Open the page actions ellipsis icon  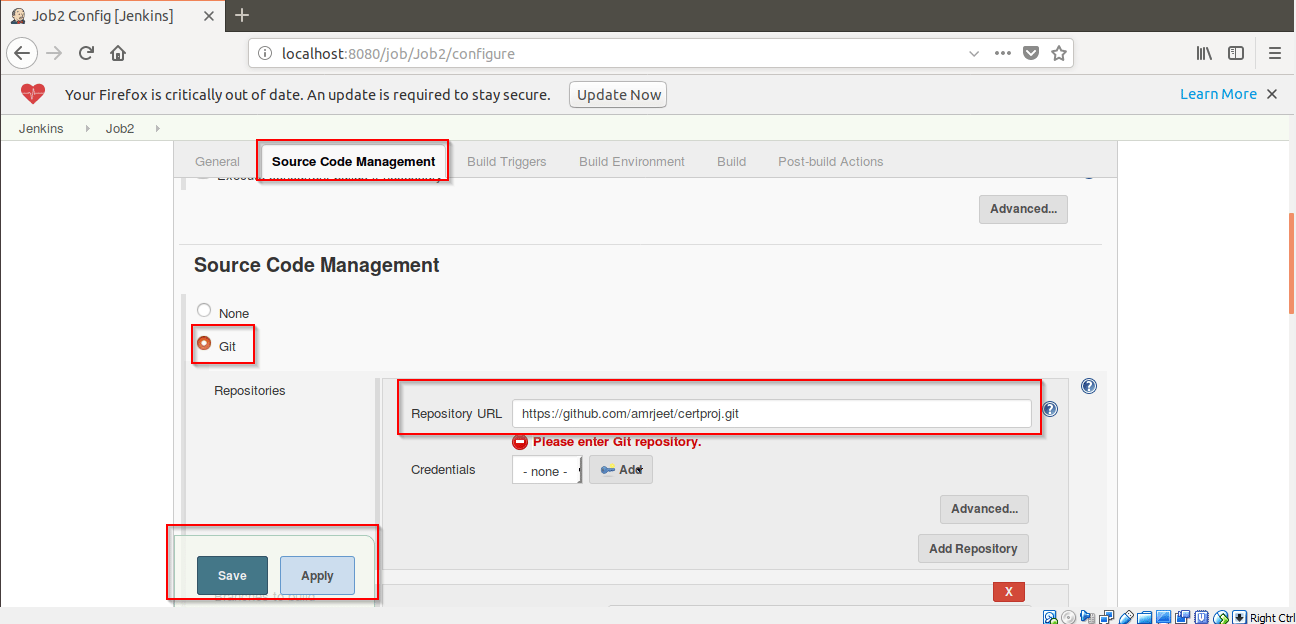click(1002, 53)
